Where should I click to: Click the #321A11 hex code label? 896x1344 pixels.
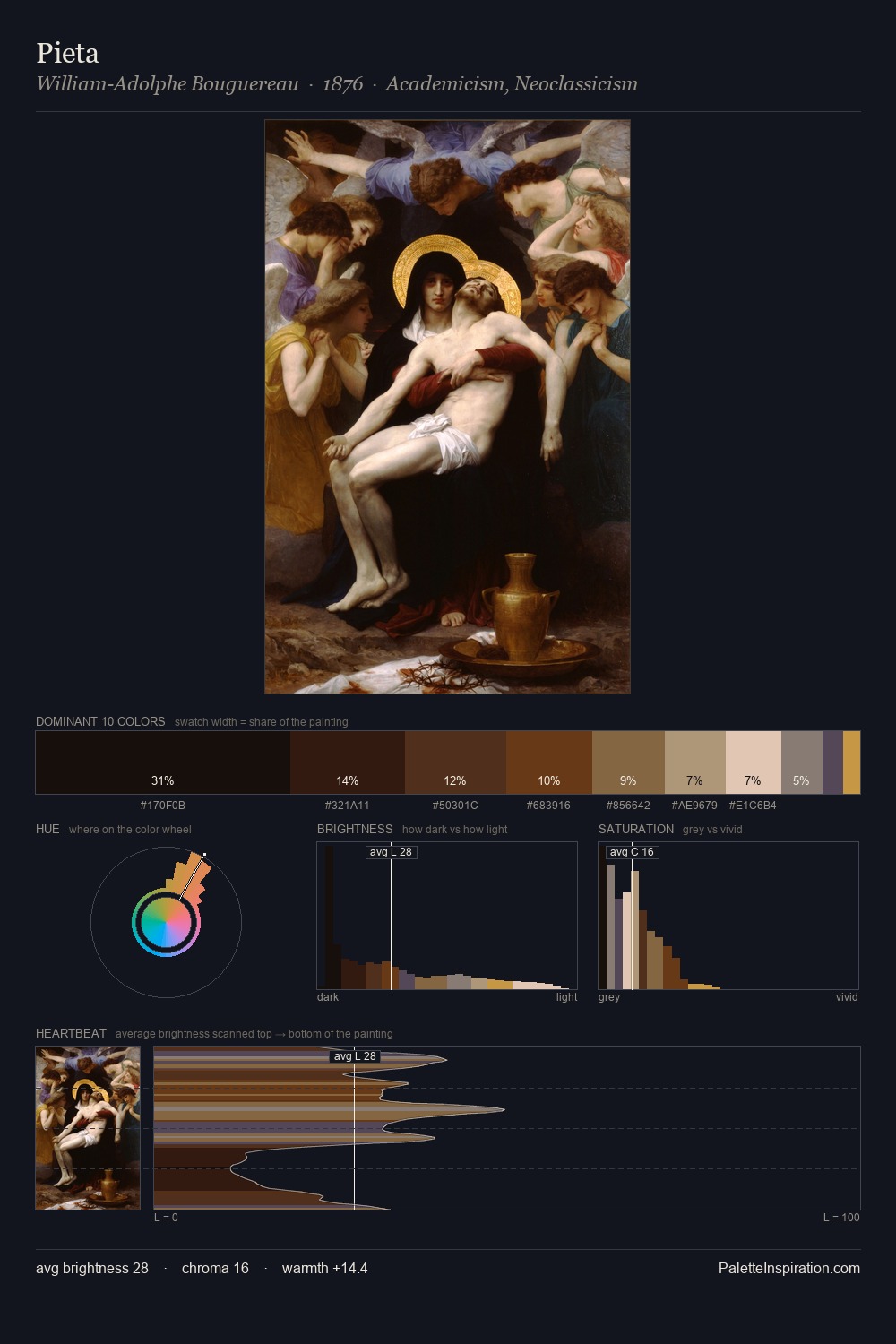click(x=348, y=806)
